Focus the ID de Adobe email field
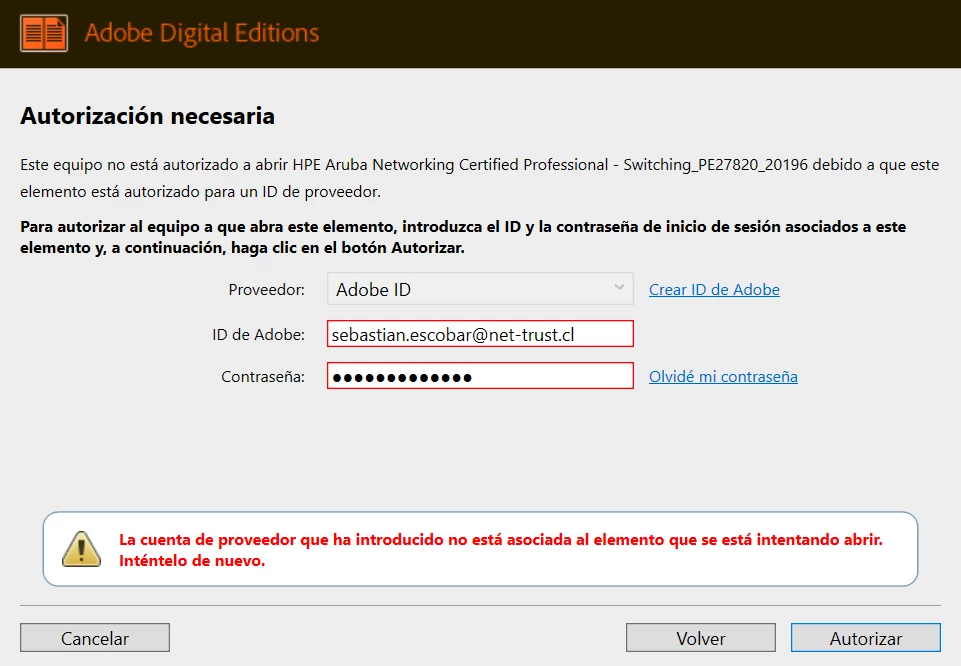Viewport: 961px width, 666px height. [480, 334]
